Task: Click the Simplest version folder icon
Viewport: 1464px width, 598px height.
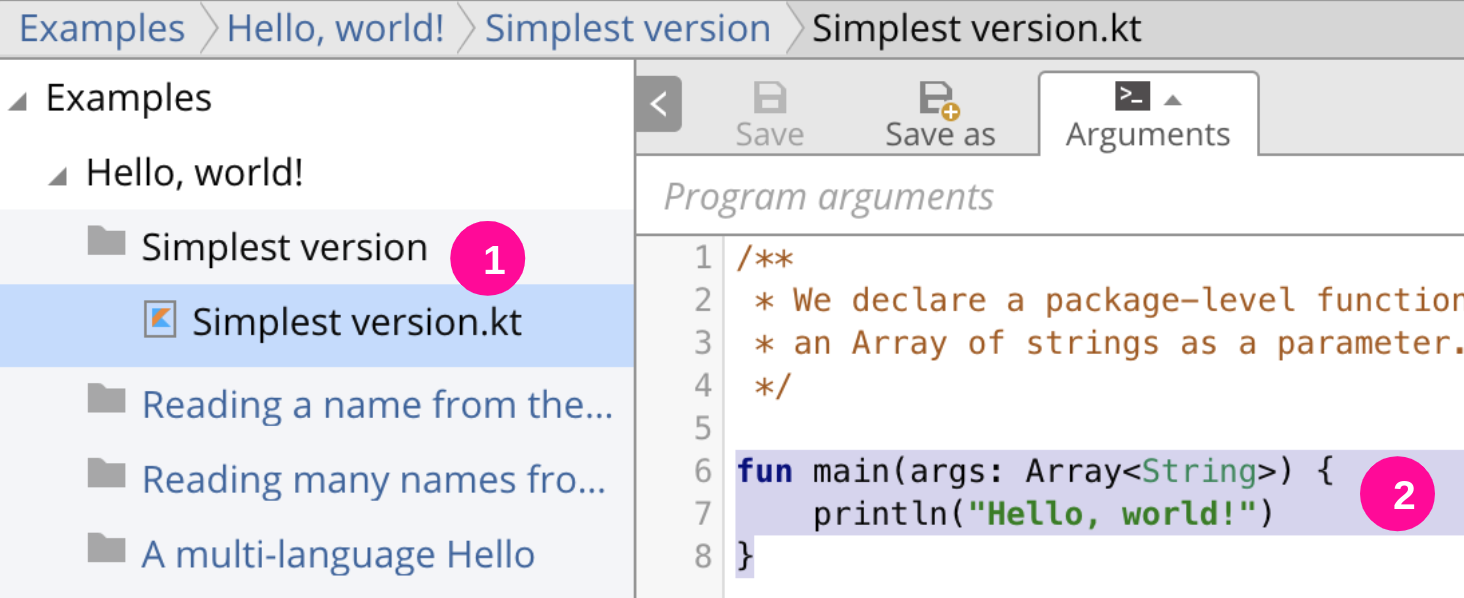Action: pos(106,242)
